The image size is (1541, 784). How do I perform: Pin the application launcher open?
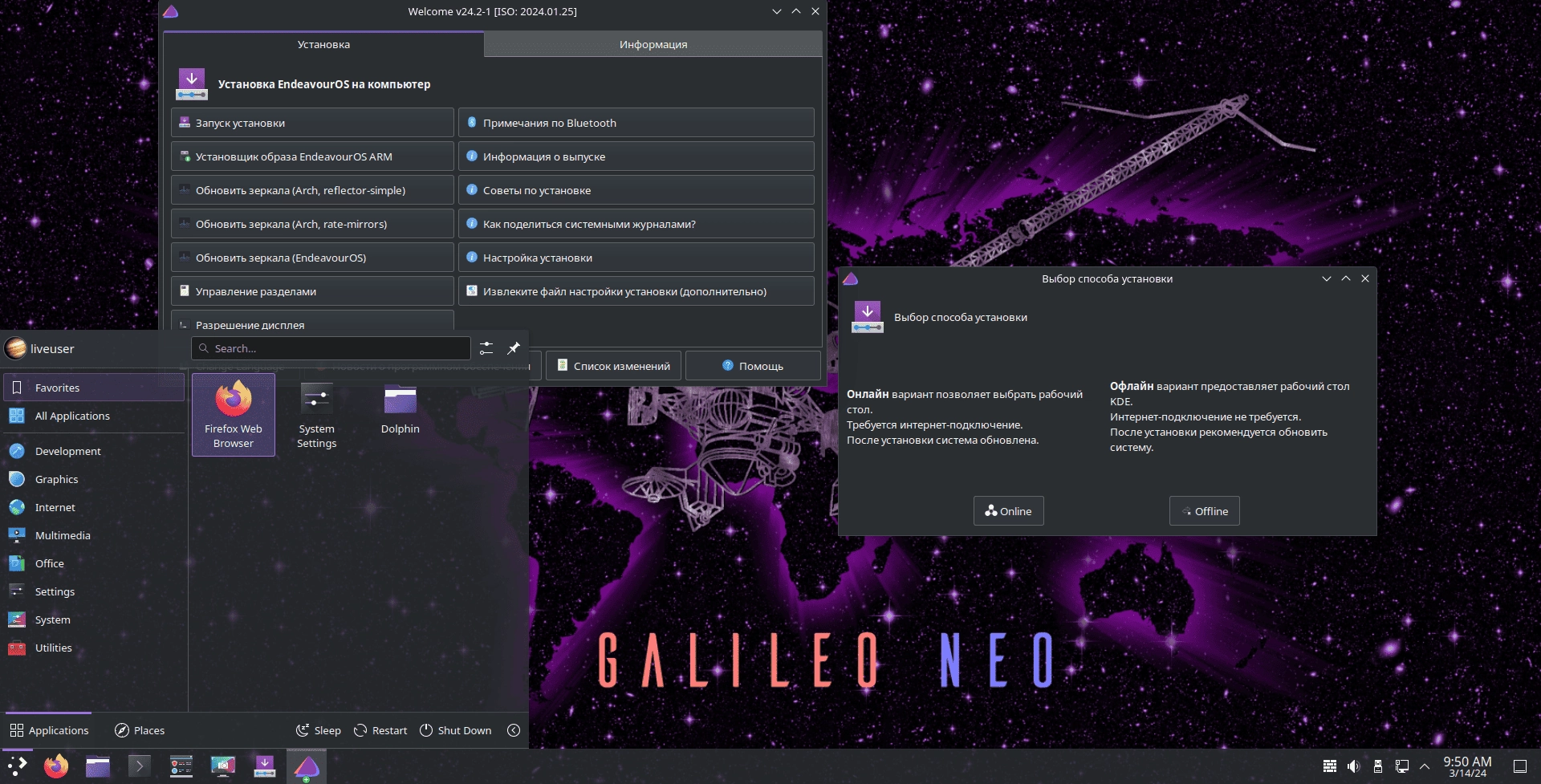(514, 348)
